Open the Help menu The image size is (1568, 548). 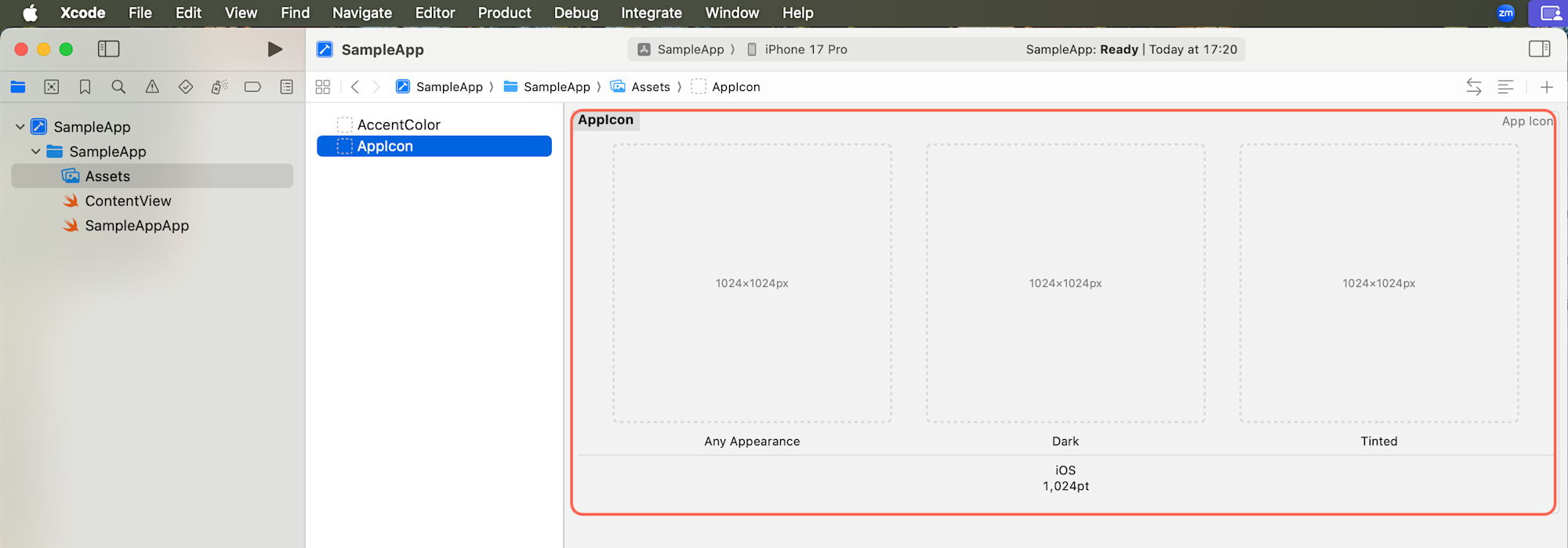coord(797,13)
